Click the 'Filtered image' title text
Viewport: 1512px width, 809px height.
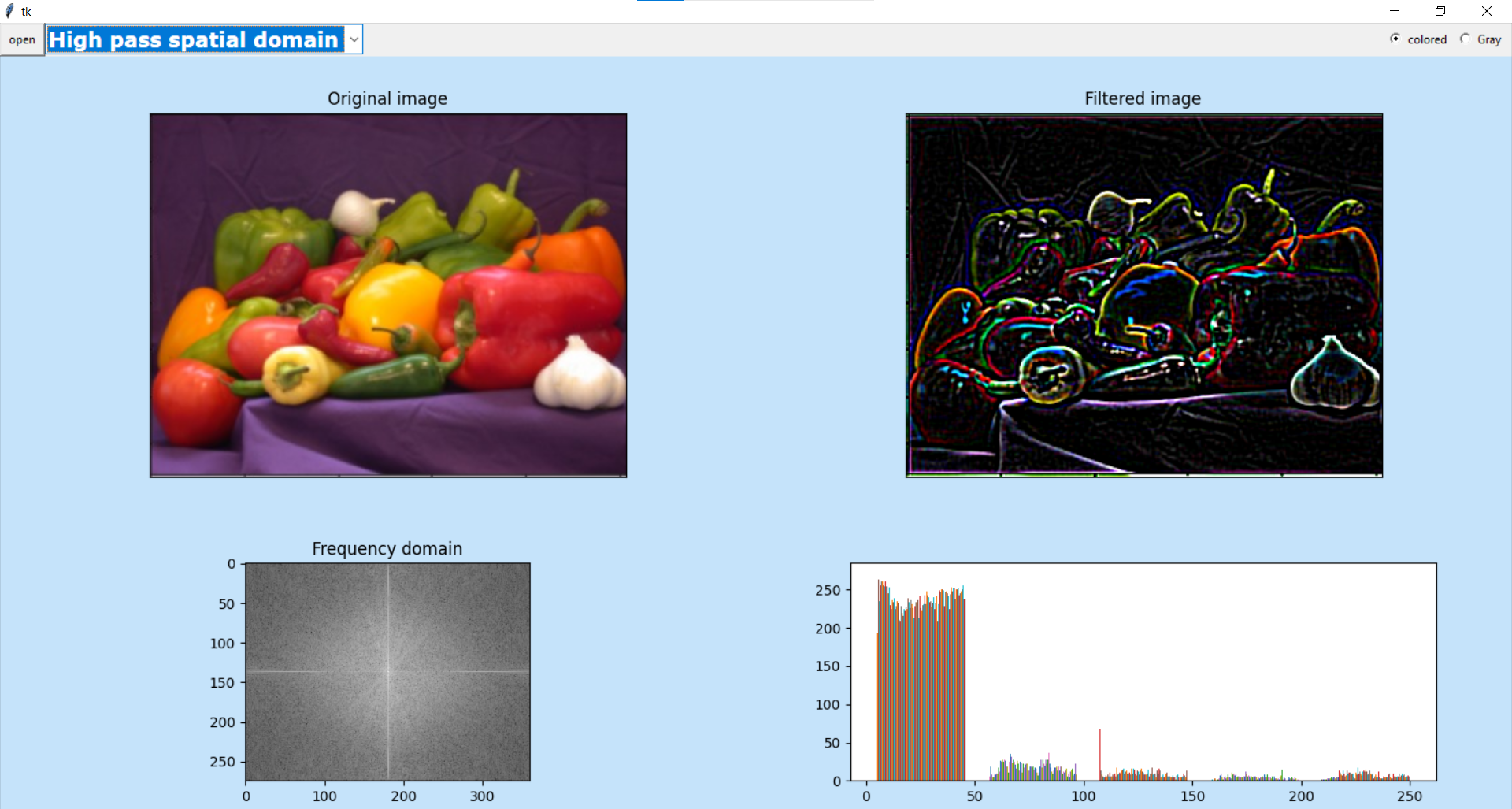[x=1143, y=98]
